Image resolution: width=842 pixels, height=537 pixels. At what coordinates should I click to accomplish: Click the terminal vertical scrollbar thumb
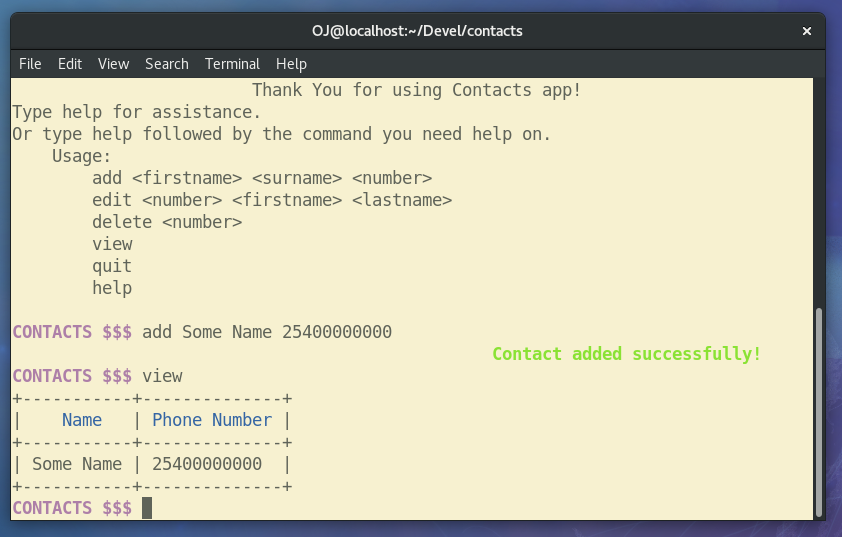pos(819,411)
